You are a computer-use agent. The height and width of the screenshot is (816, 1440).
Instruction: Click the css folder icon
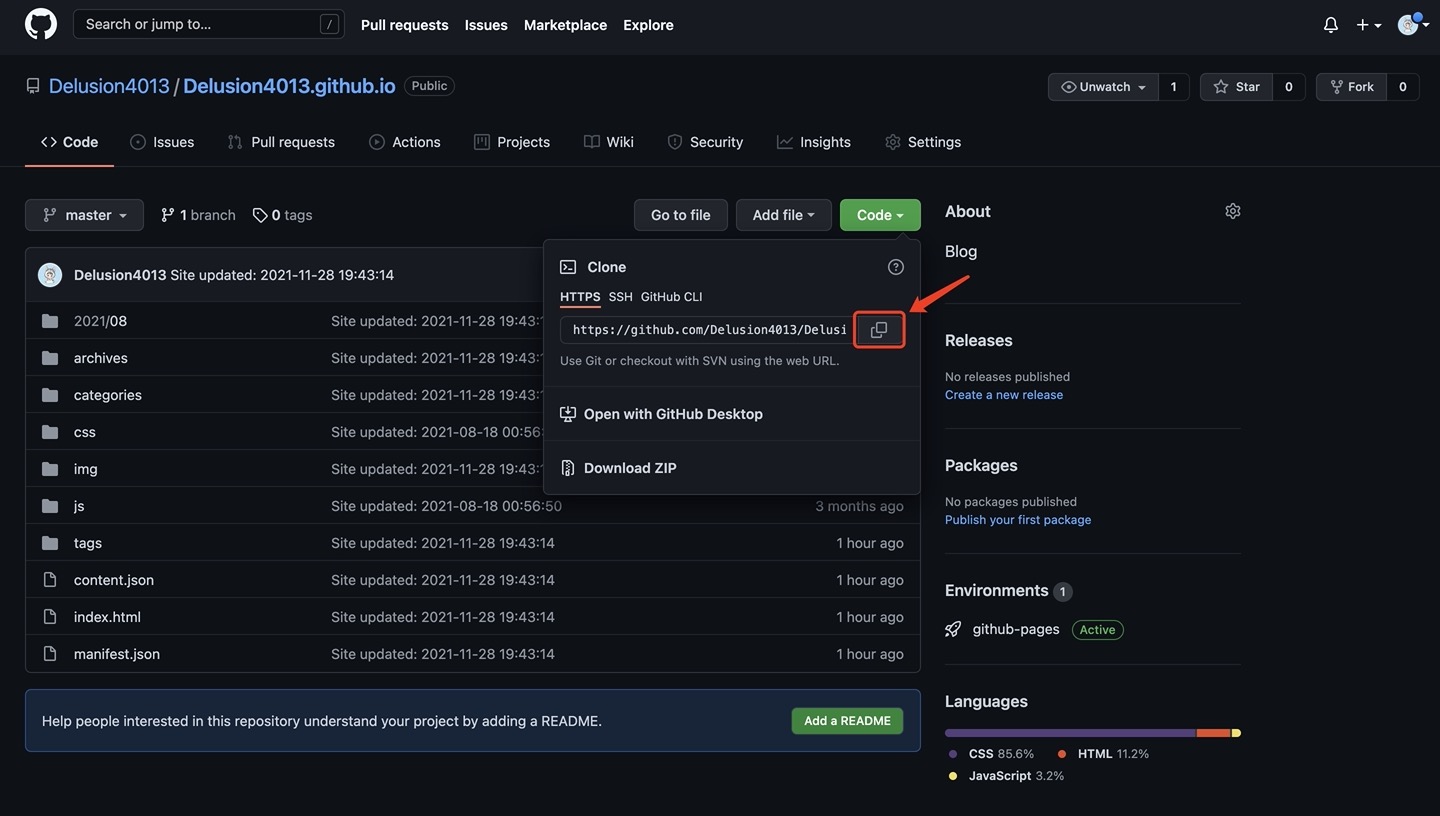pos(50,432)
